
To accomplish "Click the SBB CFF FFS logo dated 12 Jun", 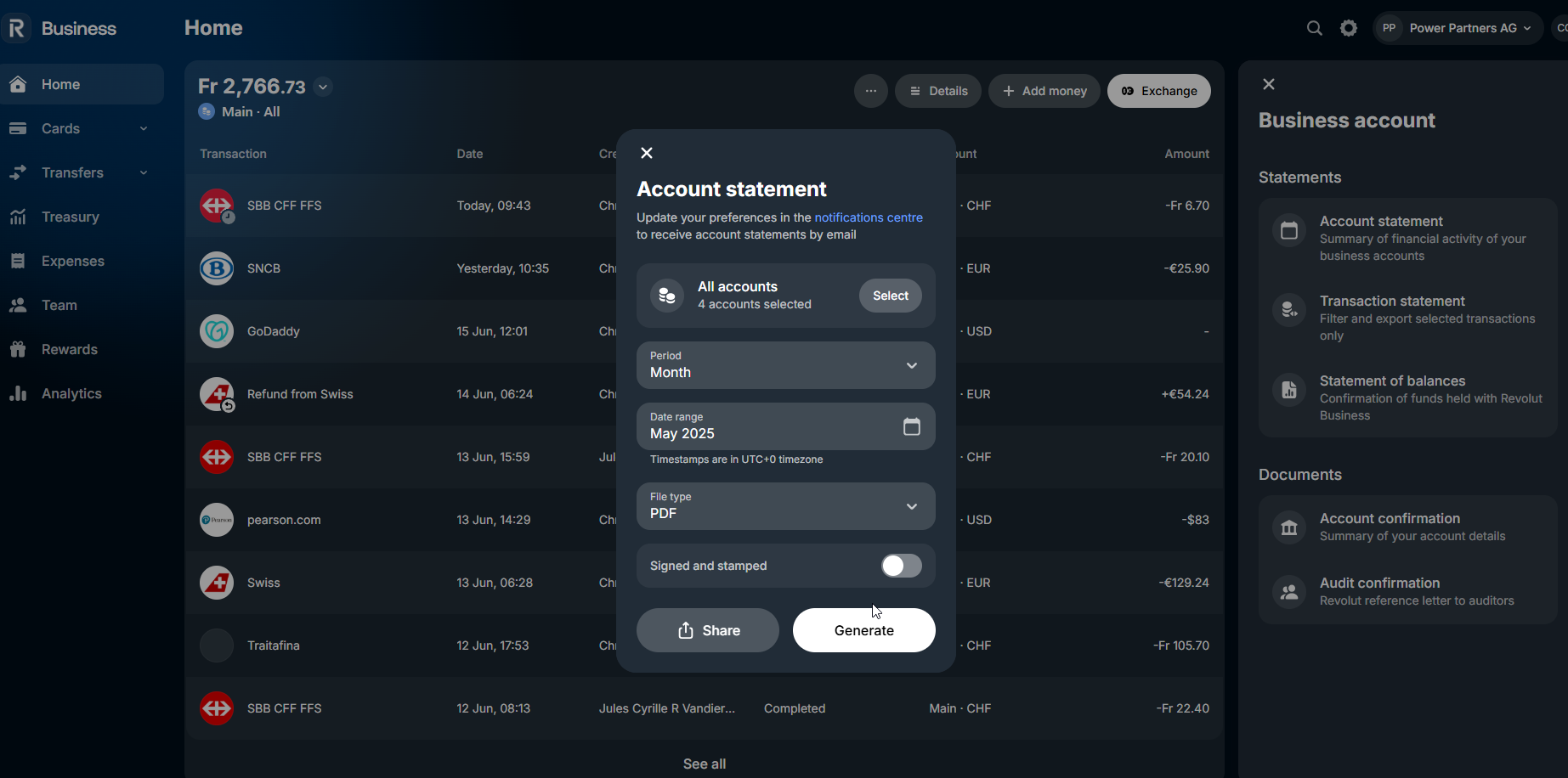I will coord(217,708).
